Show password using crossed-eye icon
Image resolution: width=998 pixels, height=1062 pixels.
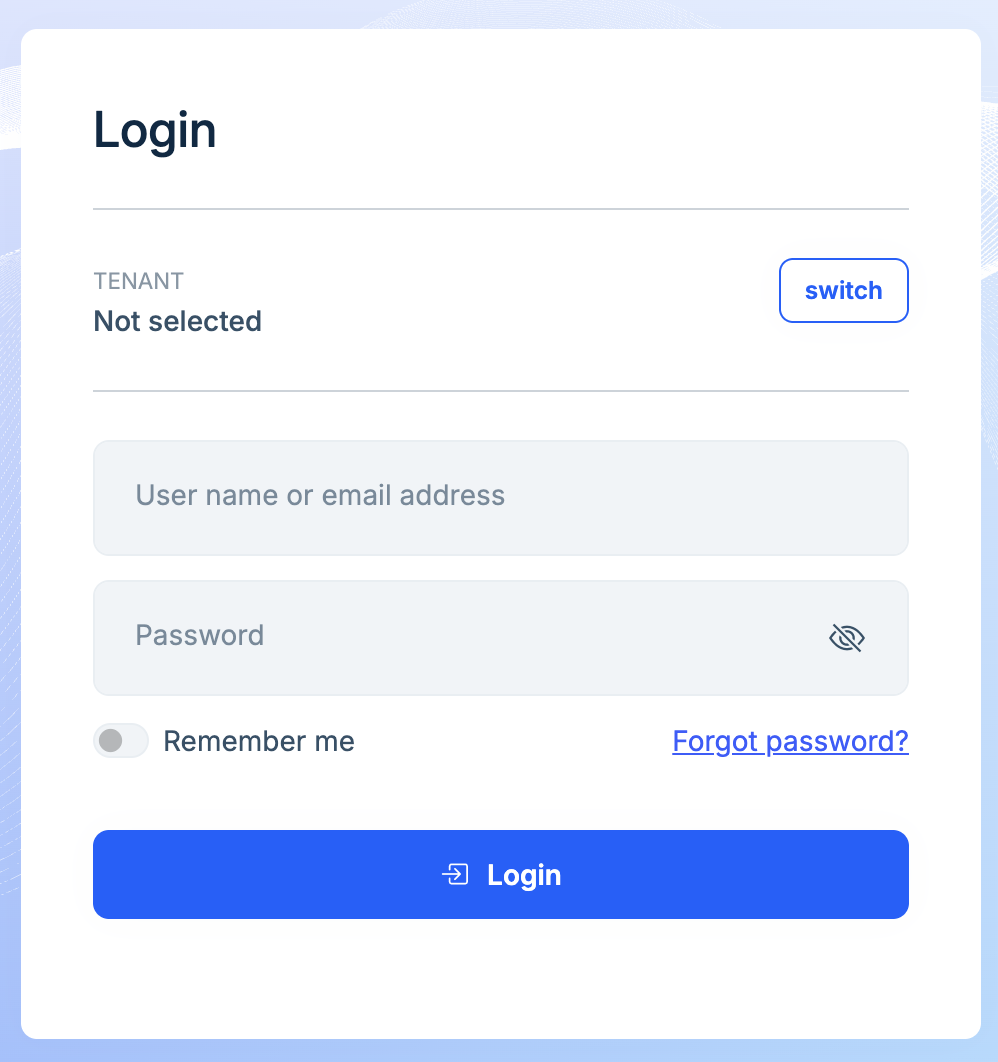[846, 638]
